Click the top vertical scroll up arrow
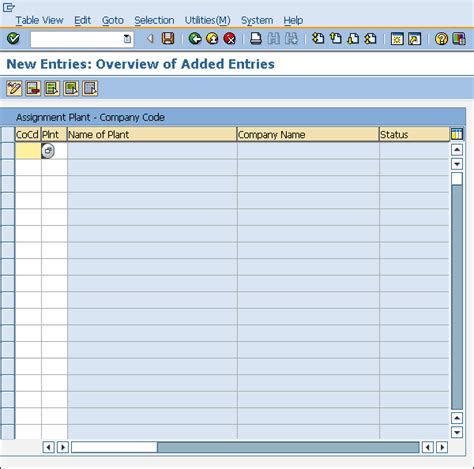 (457, 150)
